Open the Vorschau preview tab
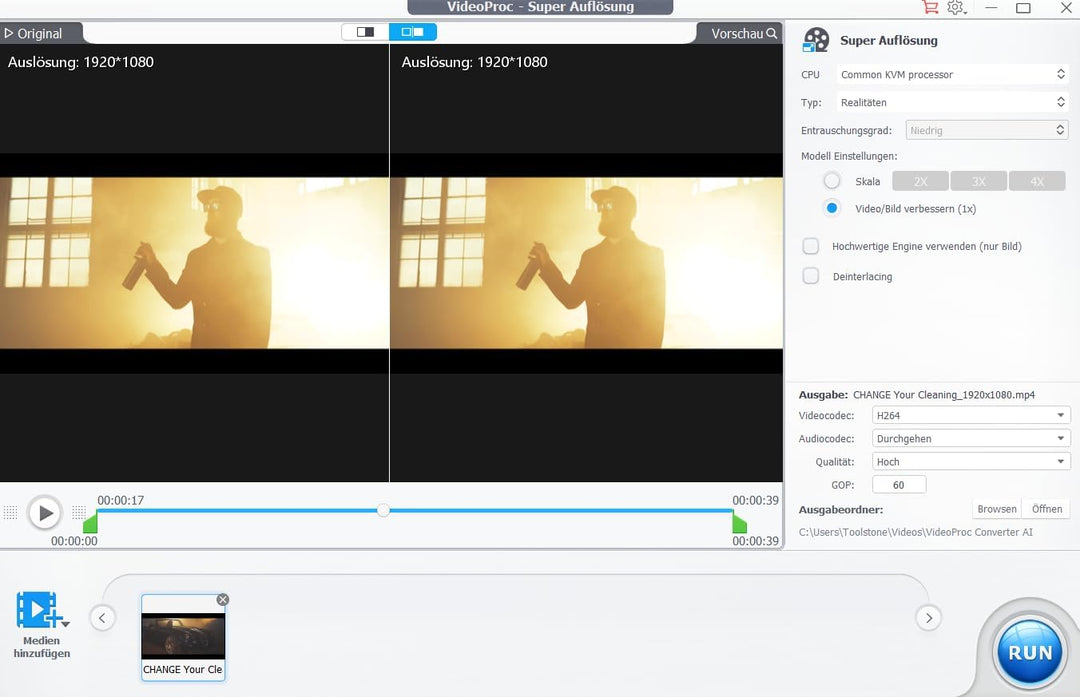 pos(742,33)
